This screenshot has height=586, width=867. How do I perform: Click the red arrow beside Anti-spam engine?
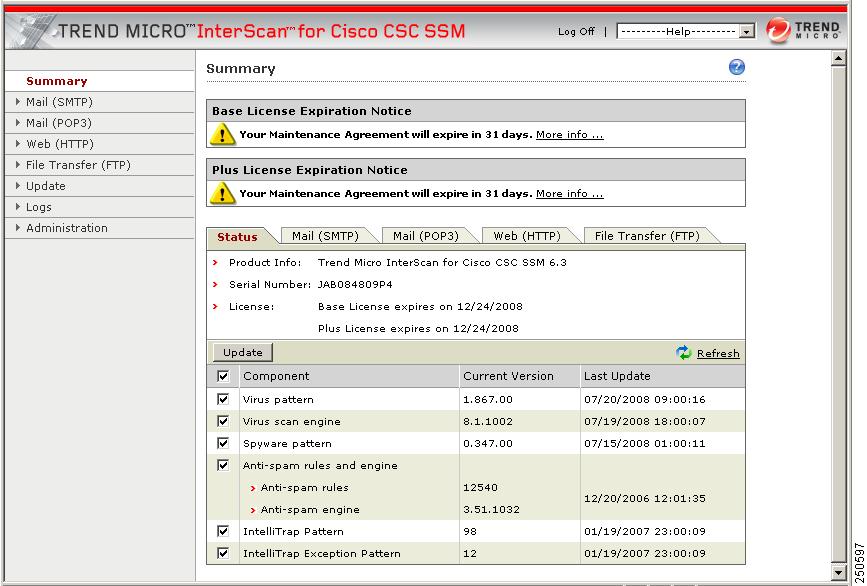(x=253, y=510)
